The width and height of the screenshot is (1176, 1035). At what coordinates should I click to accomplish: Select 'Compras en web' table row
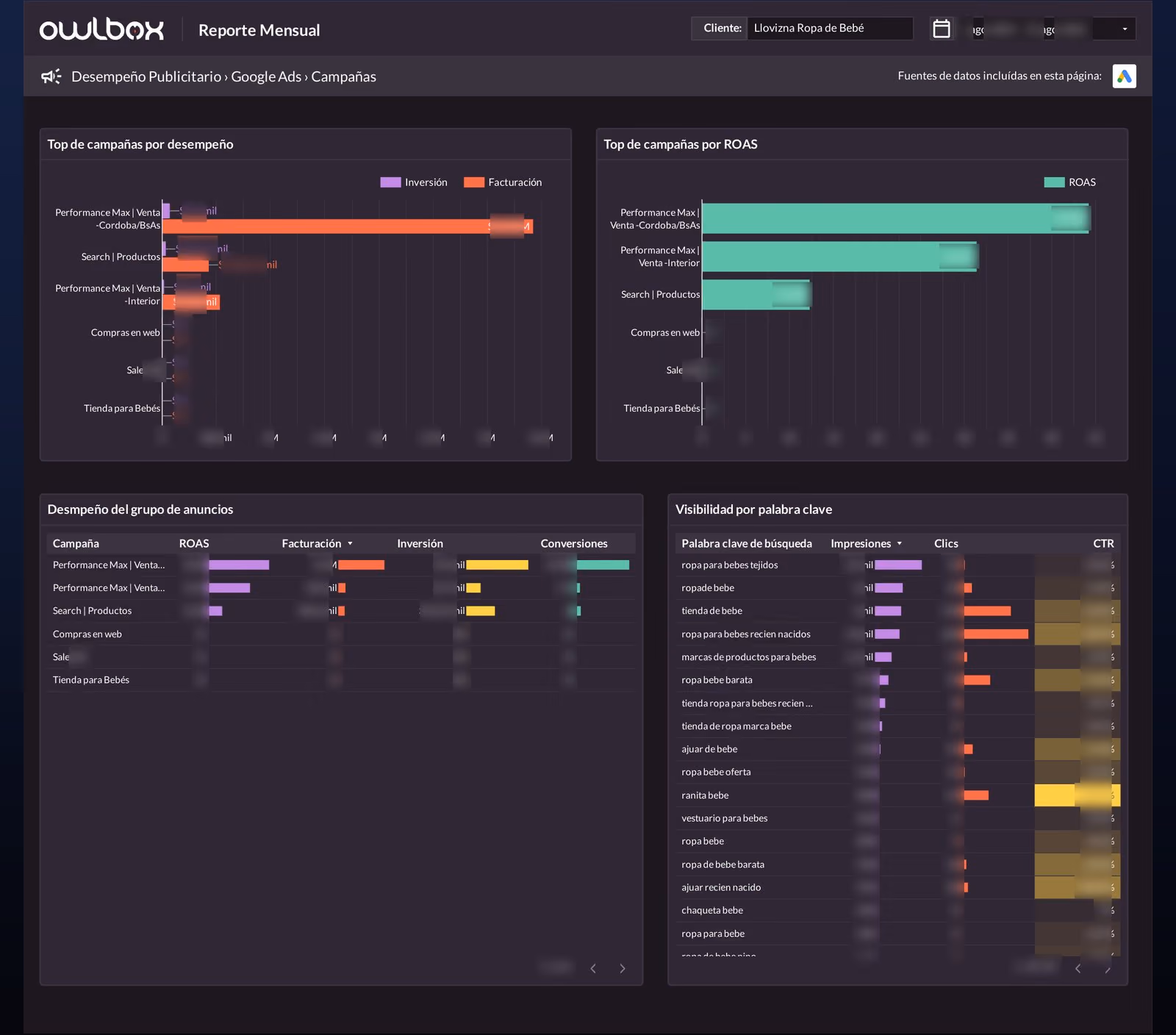click(x=341, y=634)
